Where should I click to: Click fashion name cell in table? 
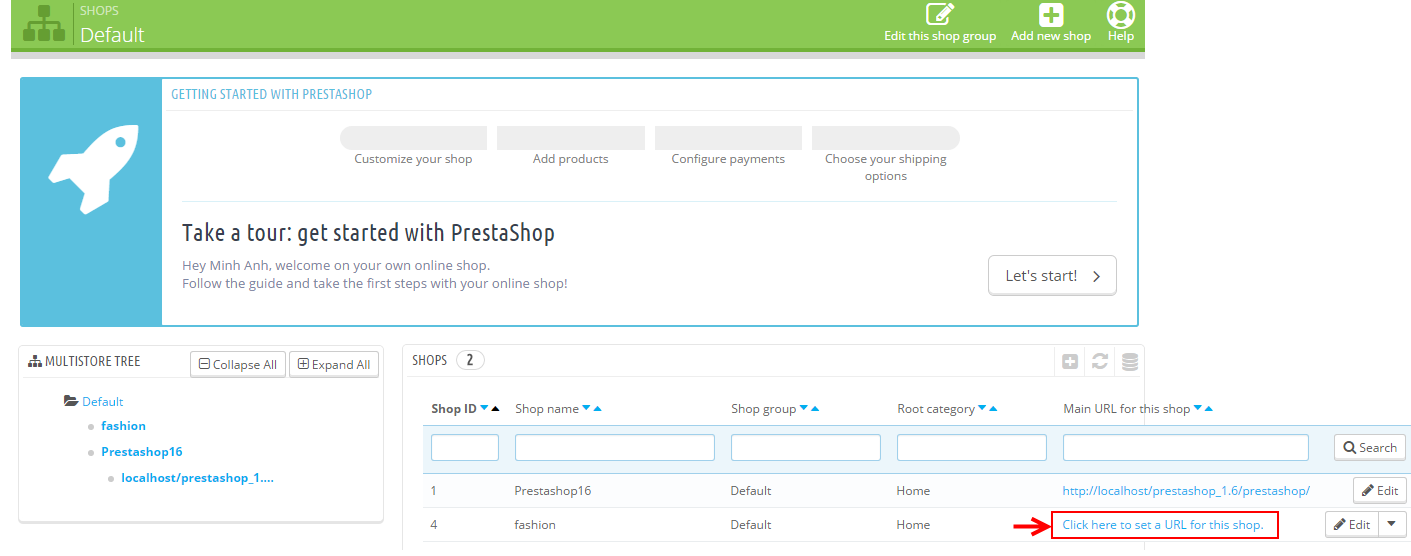click(535, 524)
